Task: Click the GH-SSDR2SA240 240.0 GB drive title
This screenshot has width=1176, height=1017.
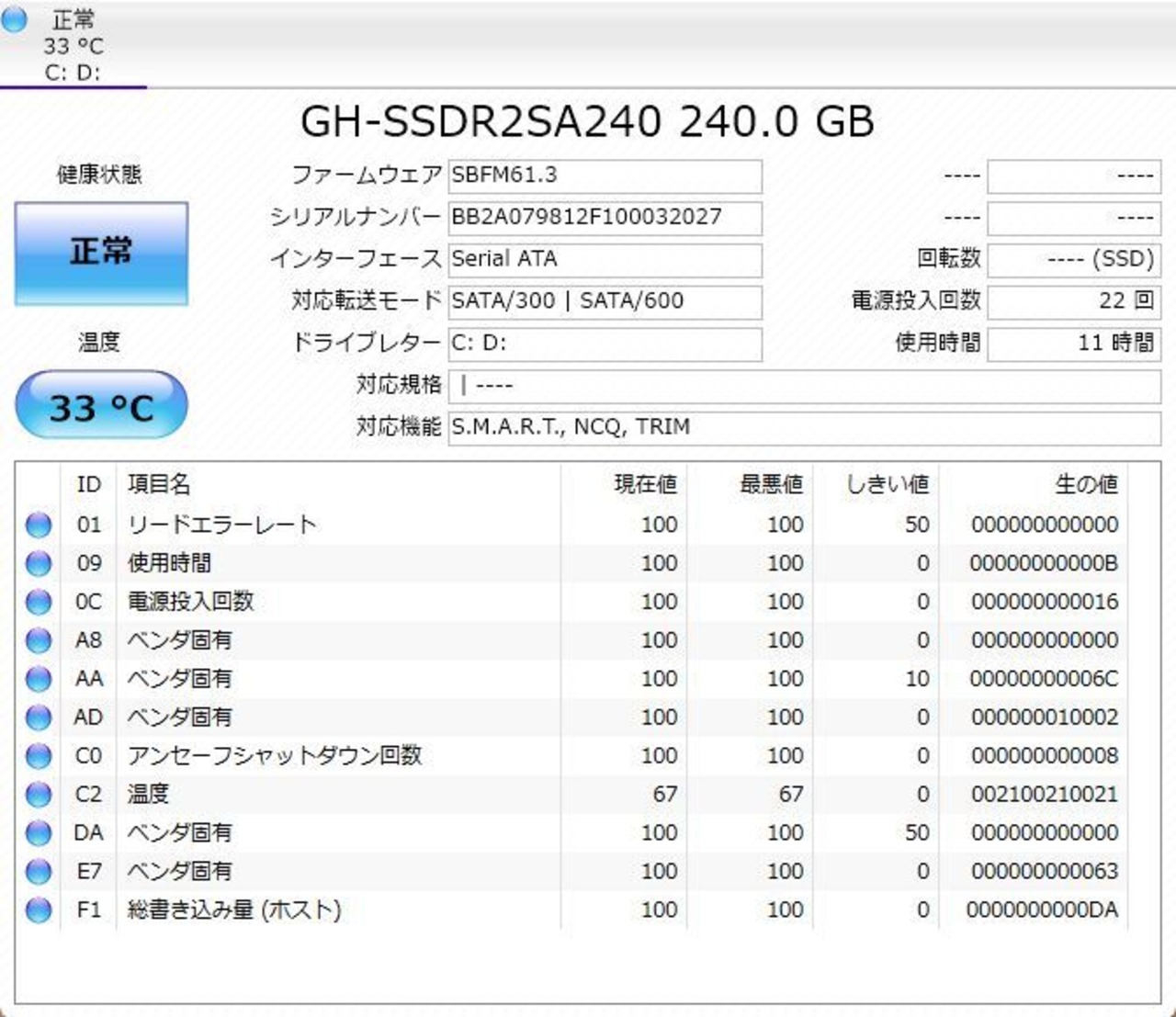Action: pos(588,121)
